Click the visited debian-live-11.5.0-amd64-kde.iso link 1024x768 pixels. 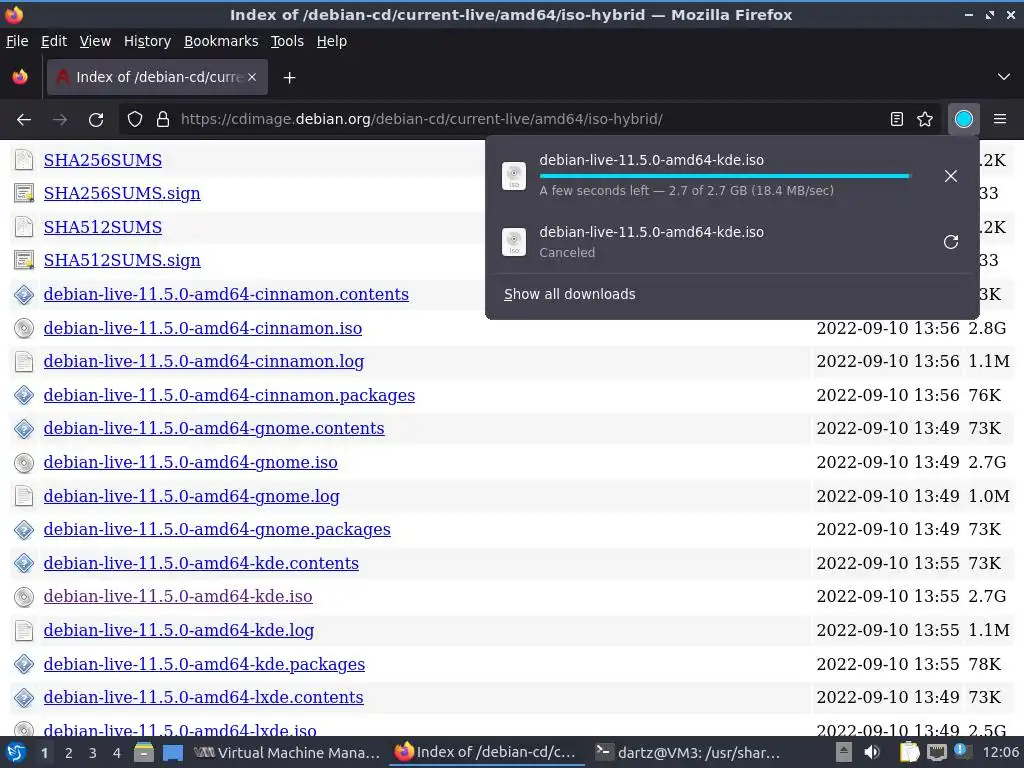(x=178, y=596)
